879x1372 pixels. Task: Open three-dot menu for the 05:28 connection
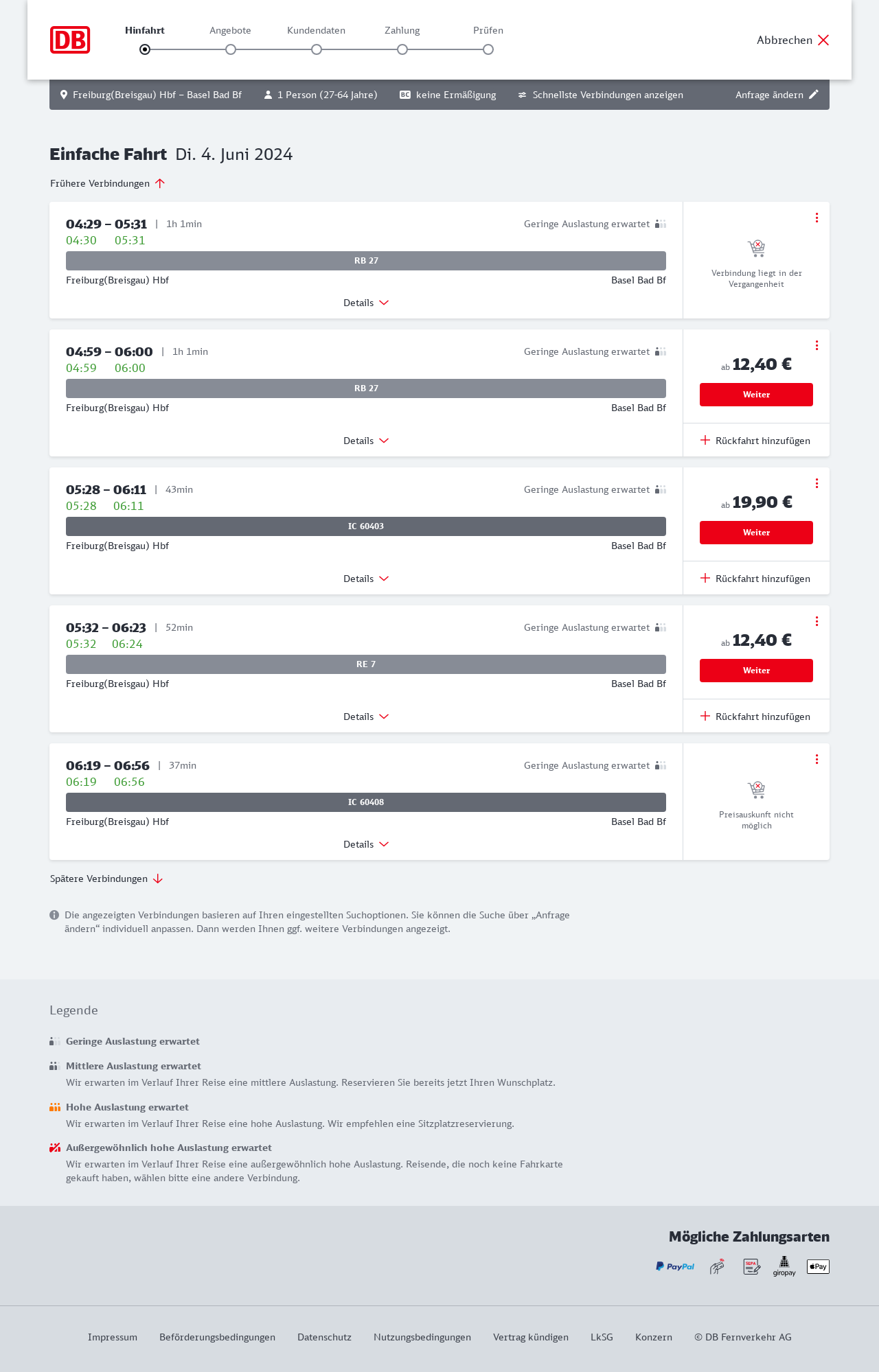click(x=817, y=483)
